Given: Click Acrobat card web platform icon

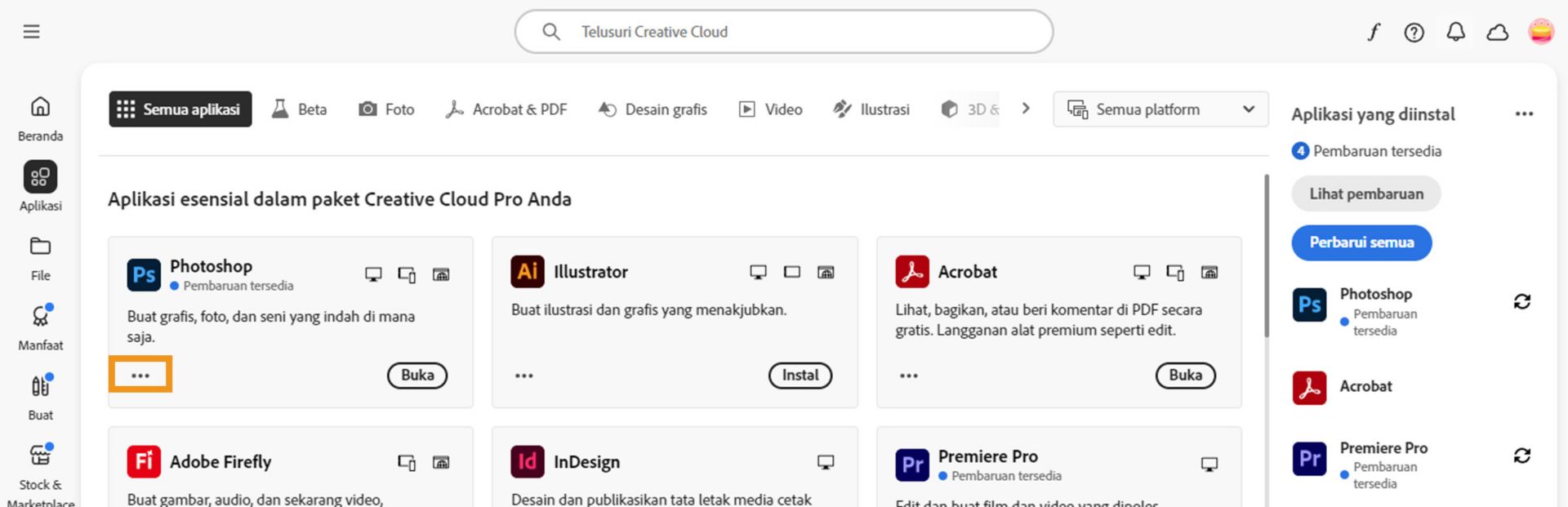Looking at the screenshot, I should click(1209, 272).
